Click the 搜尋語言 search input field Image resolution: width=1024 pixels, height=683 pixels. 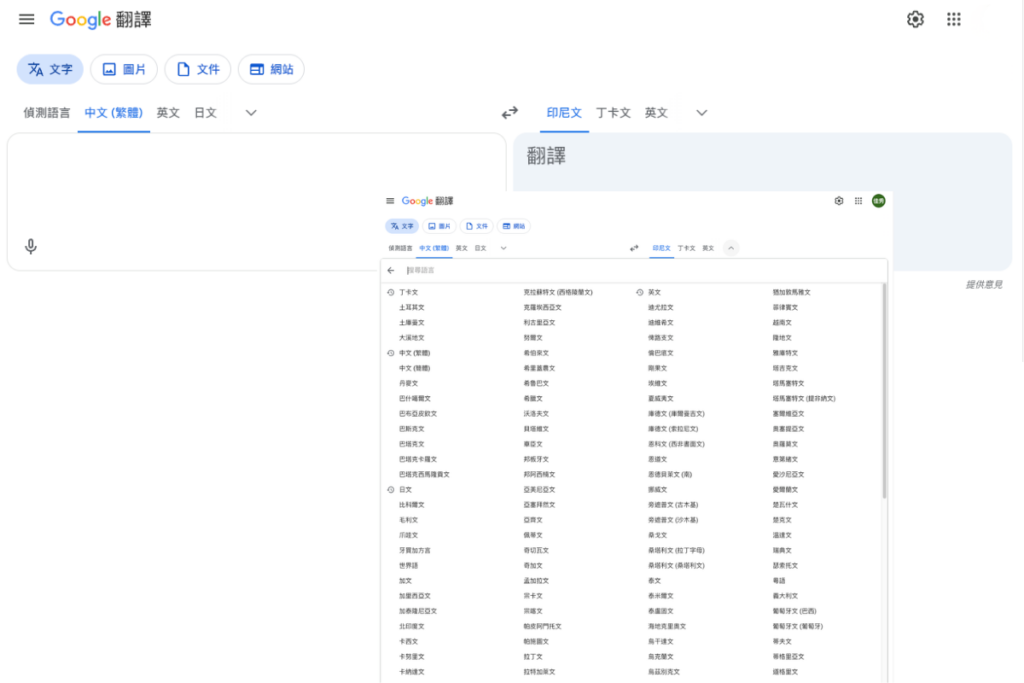[600, 270]
